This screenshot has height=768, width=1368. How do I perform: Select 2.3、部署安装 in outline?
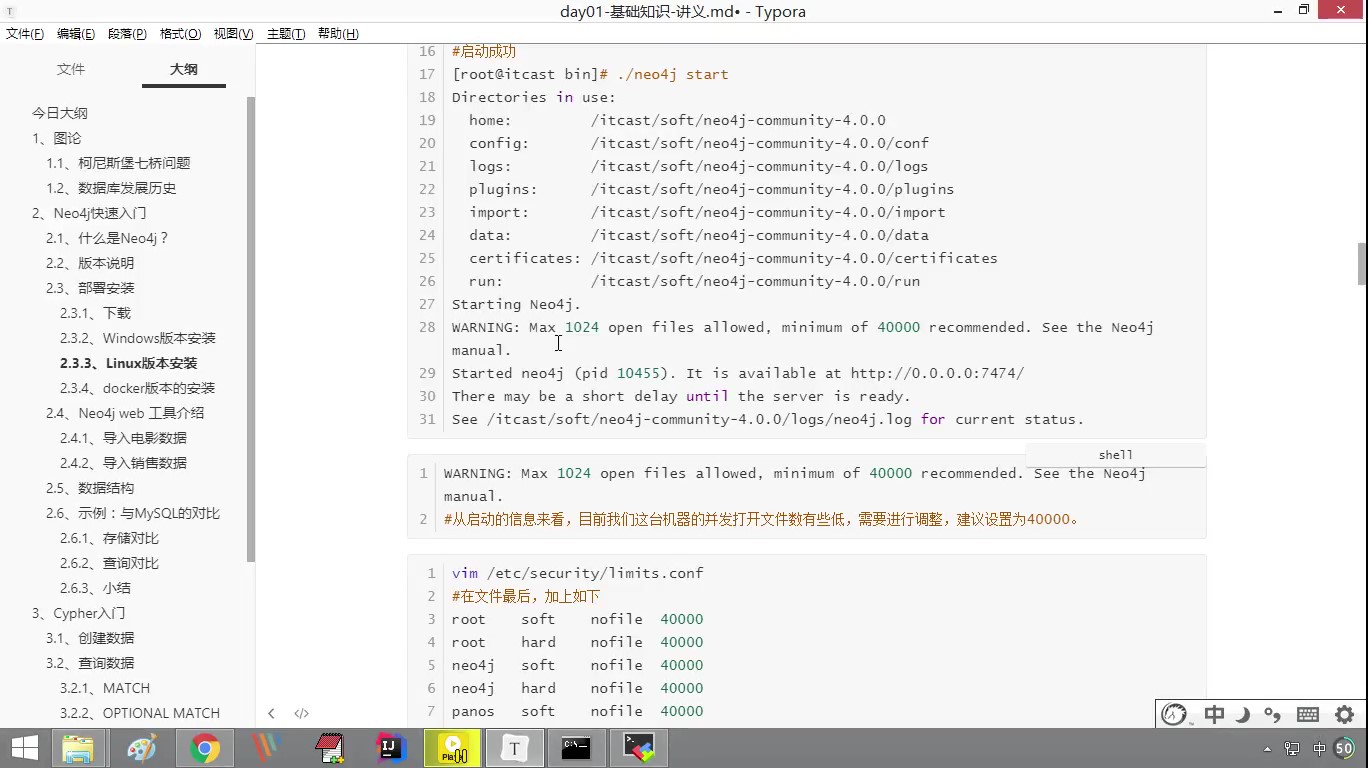pos(90,288)
